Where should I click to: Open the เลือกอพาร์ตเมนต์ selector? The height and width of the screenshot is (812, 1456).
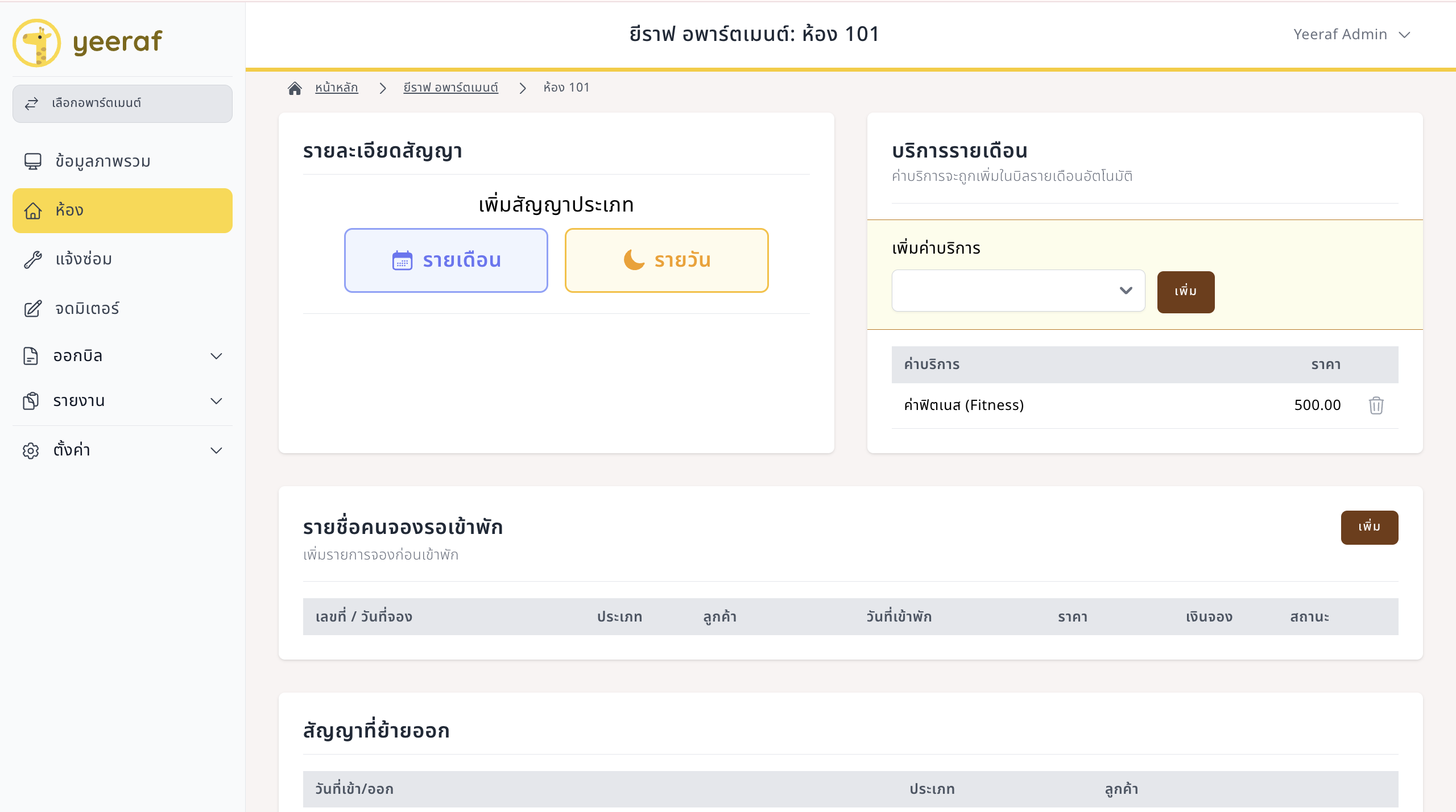(122, 103)
